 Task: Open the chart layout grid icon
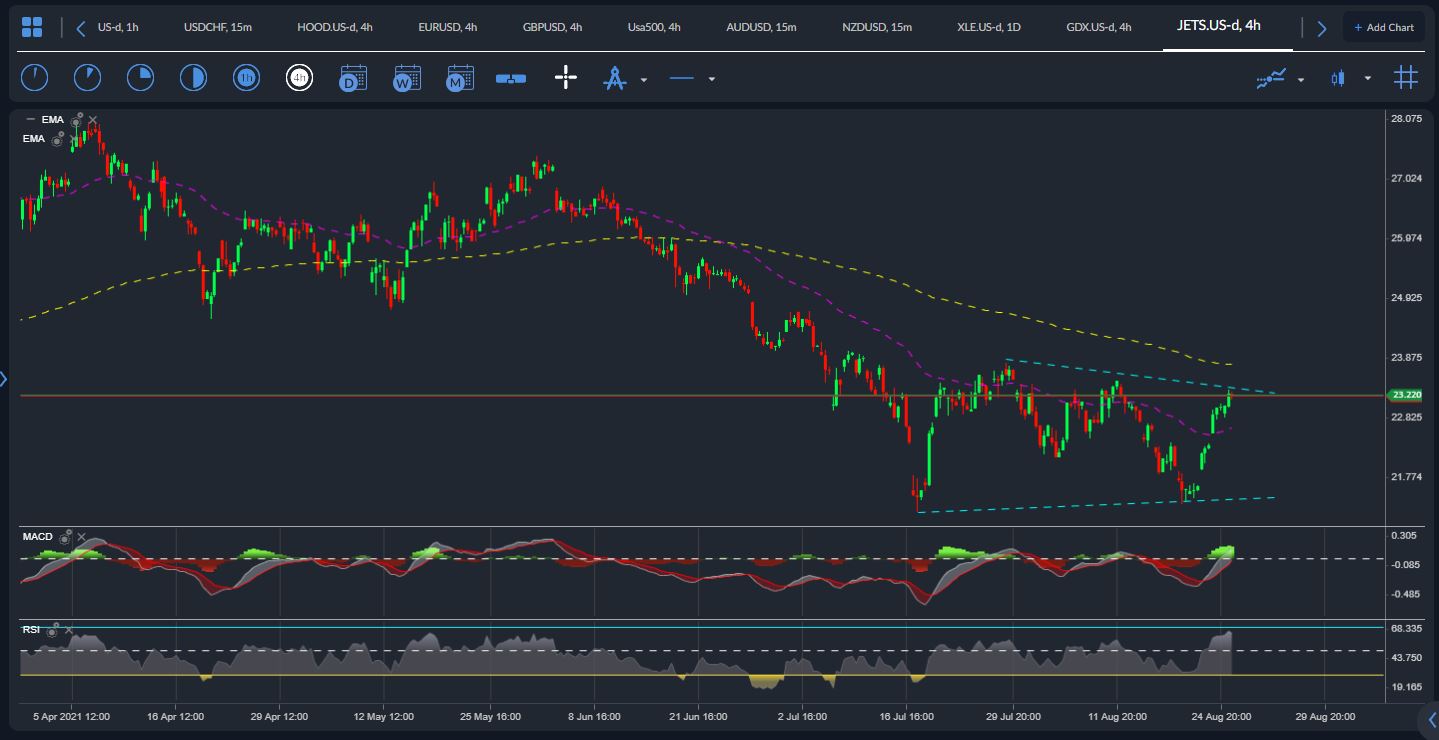pyautogui.click(x=32, y=27)
